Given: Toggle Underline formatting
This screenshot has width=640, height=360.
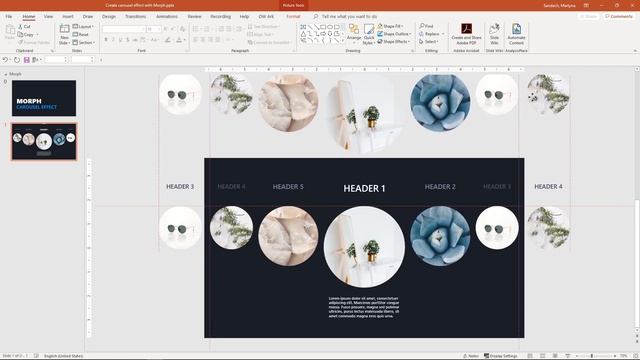Looking at the screenshot, I should click(120, 40).
